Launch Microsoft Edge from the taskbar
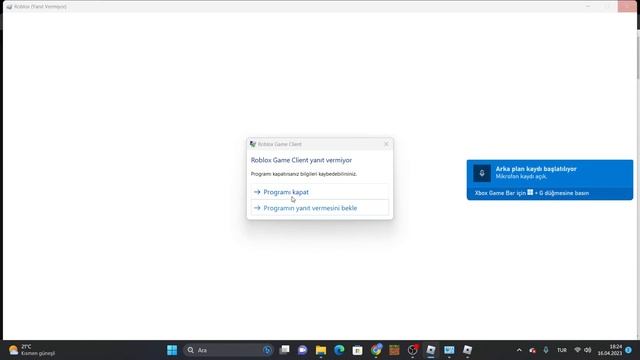 (339, 350)
